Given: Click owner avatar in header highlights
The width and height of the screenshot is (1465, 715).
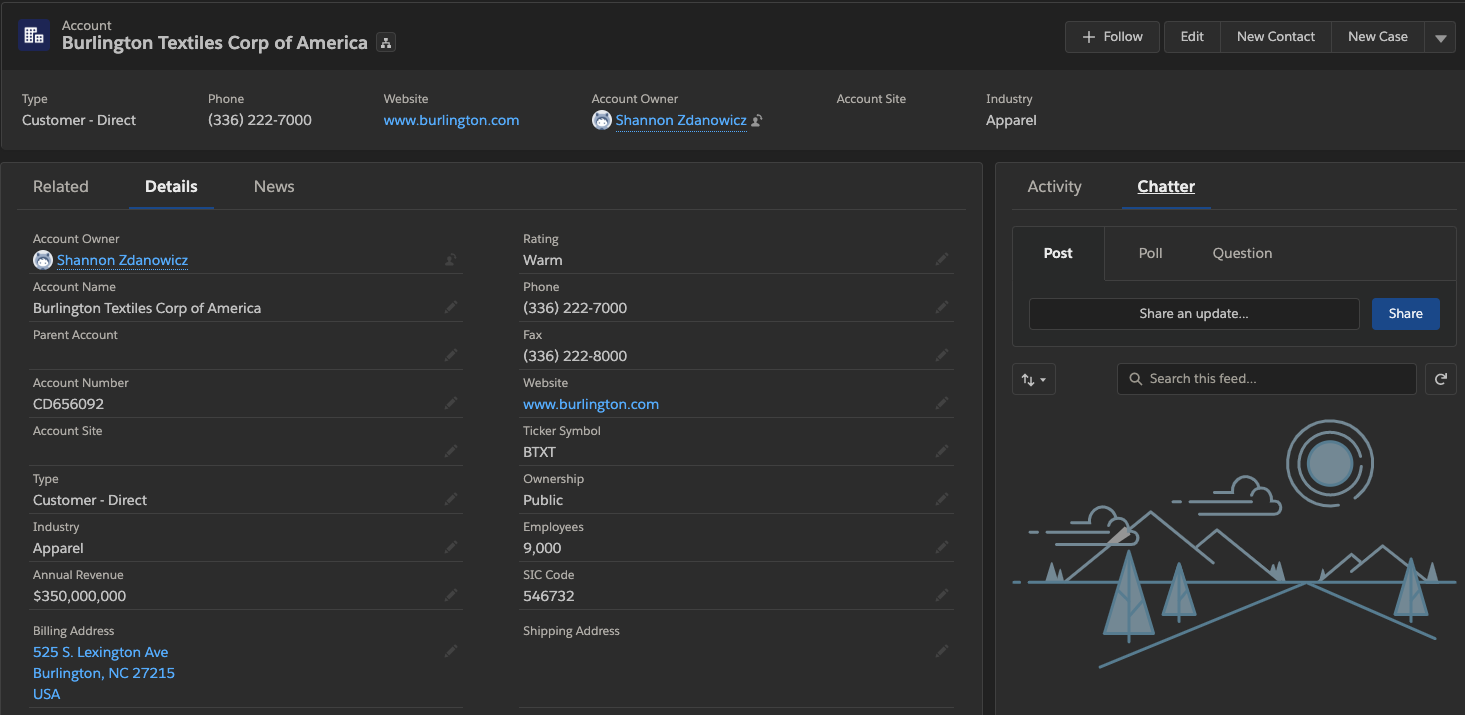Looking at the screenshot, I should [601, 120].
